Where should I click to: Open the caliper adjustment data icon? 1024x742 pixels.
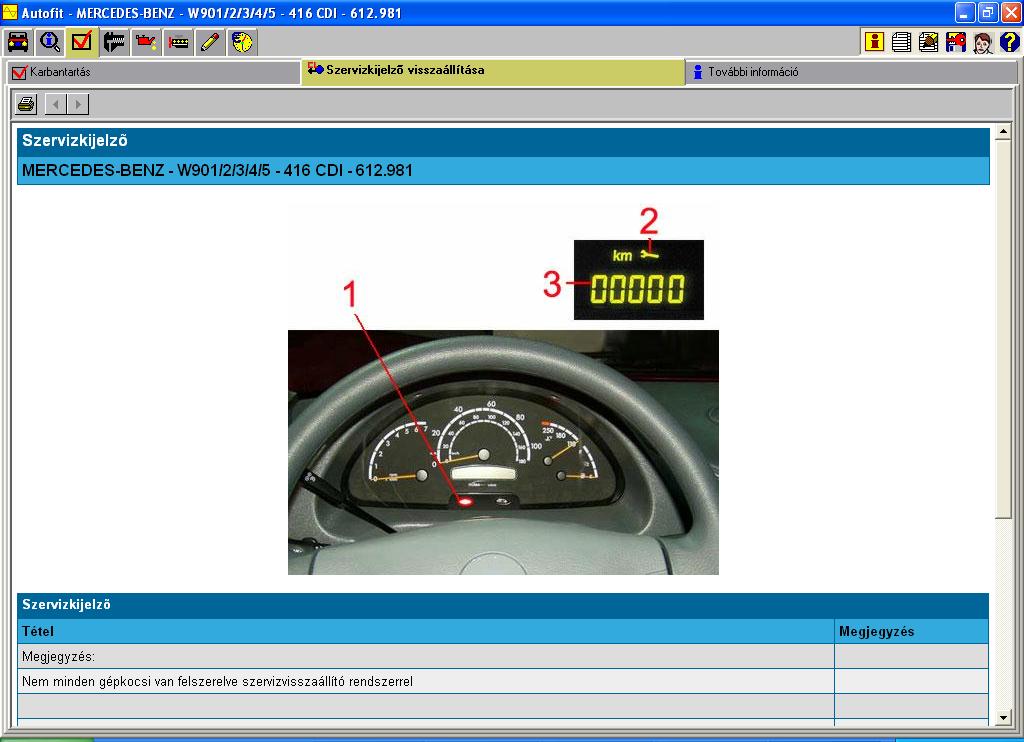[x=114, y=42]
